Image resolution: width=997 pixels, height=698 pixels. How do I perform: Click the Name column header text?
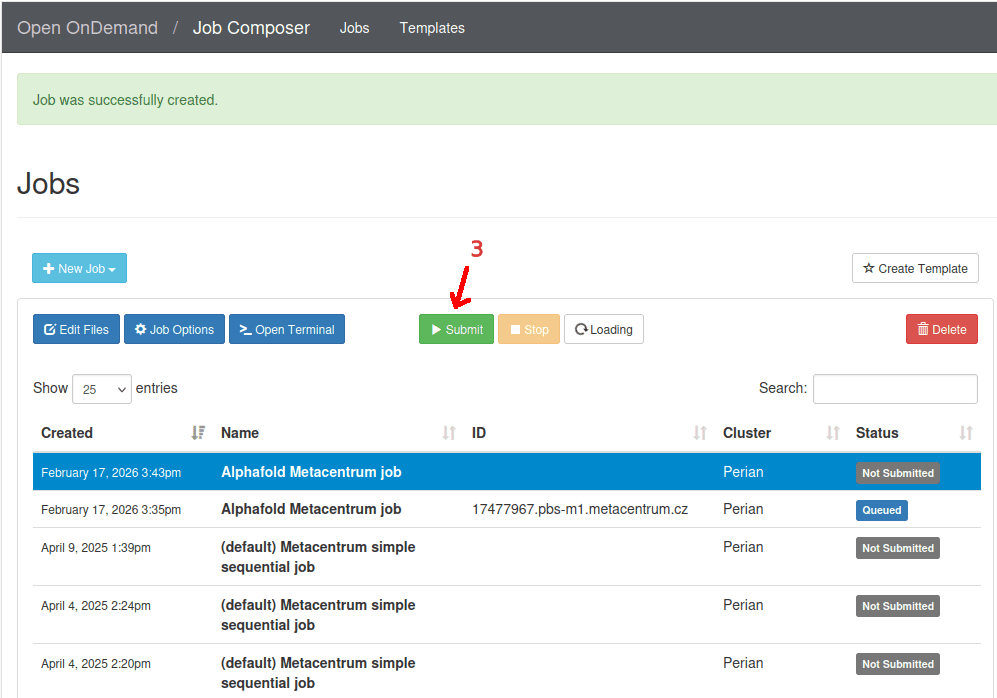click(240, 433)
